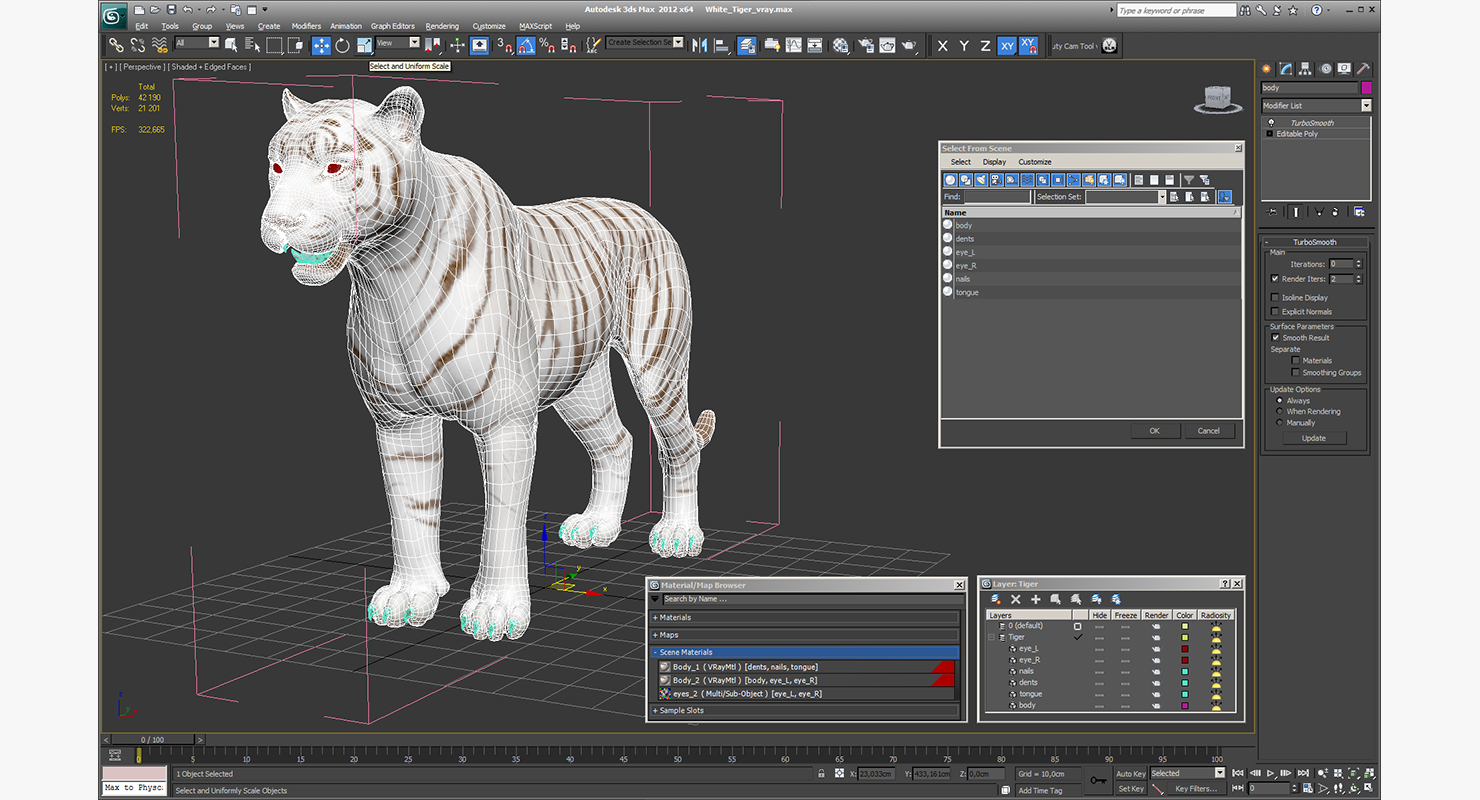Open the Modifier List dropdown

click(1366, 106)
